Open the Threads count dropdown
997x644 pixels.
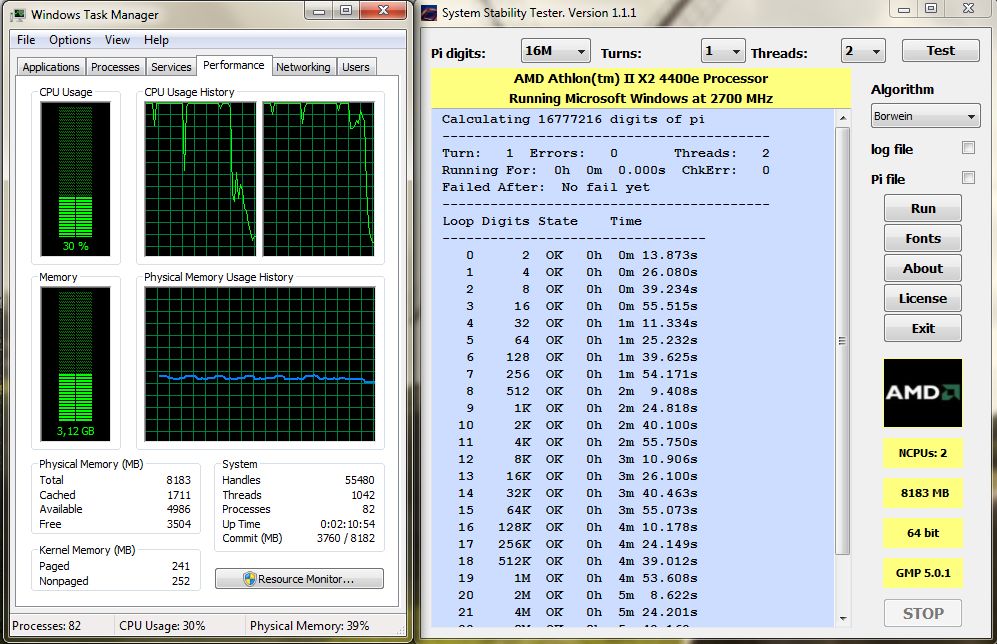coord(863,51)
